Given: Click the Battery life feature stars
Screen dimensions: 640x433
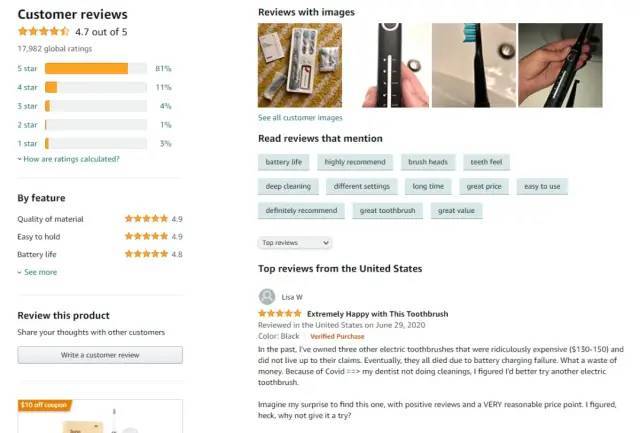Looking at the screenshot, I should coord(146,254).
